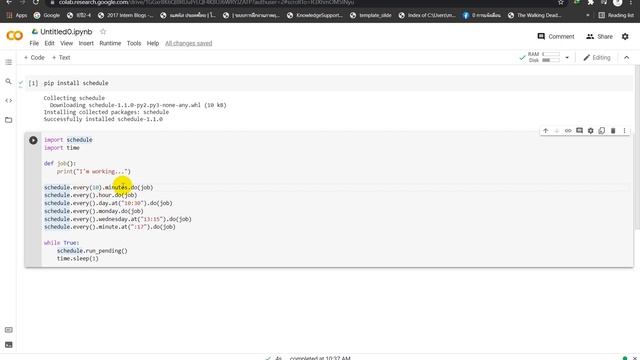
Task: Add a new Code cell
Action: (x=34, y=58)
